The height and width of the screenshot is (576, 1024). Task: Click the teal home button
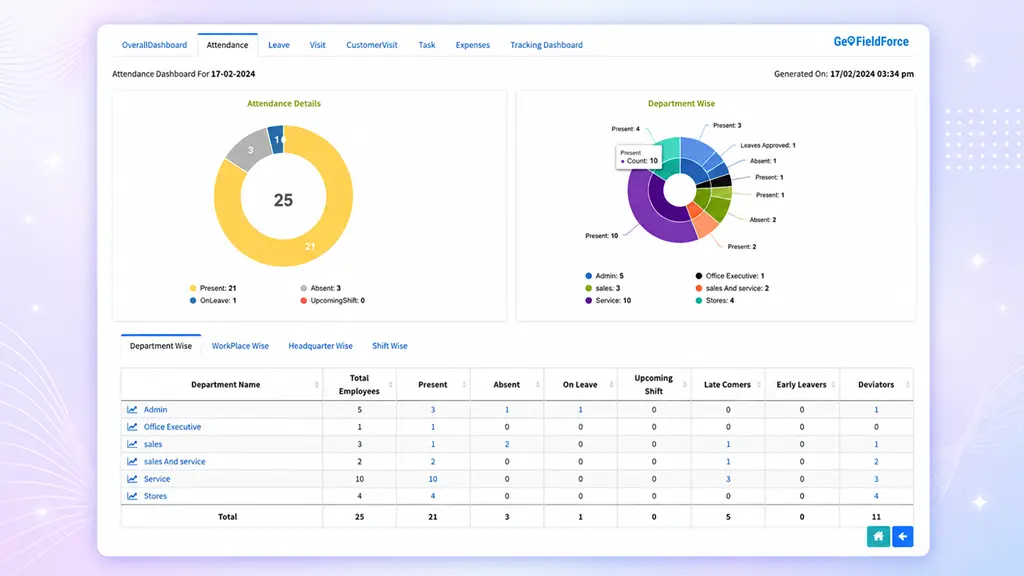[x=878, y=537]
